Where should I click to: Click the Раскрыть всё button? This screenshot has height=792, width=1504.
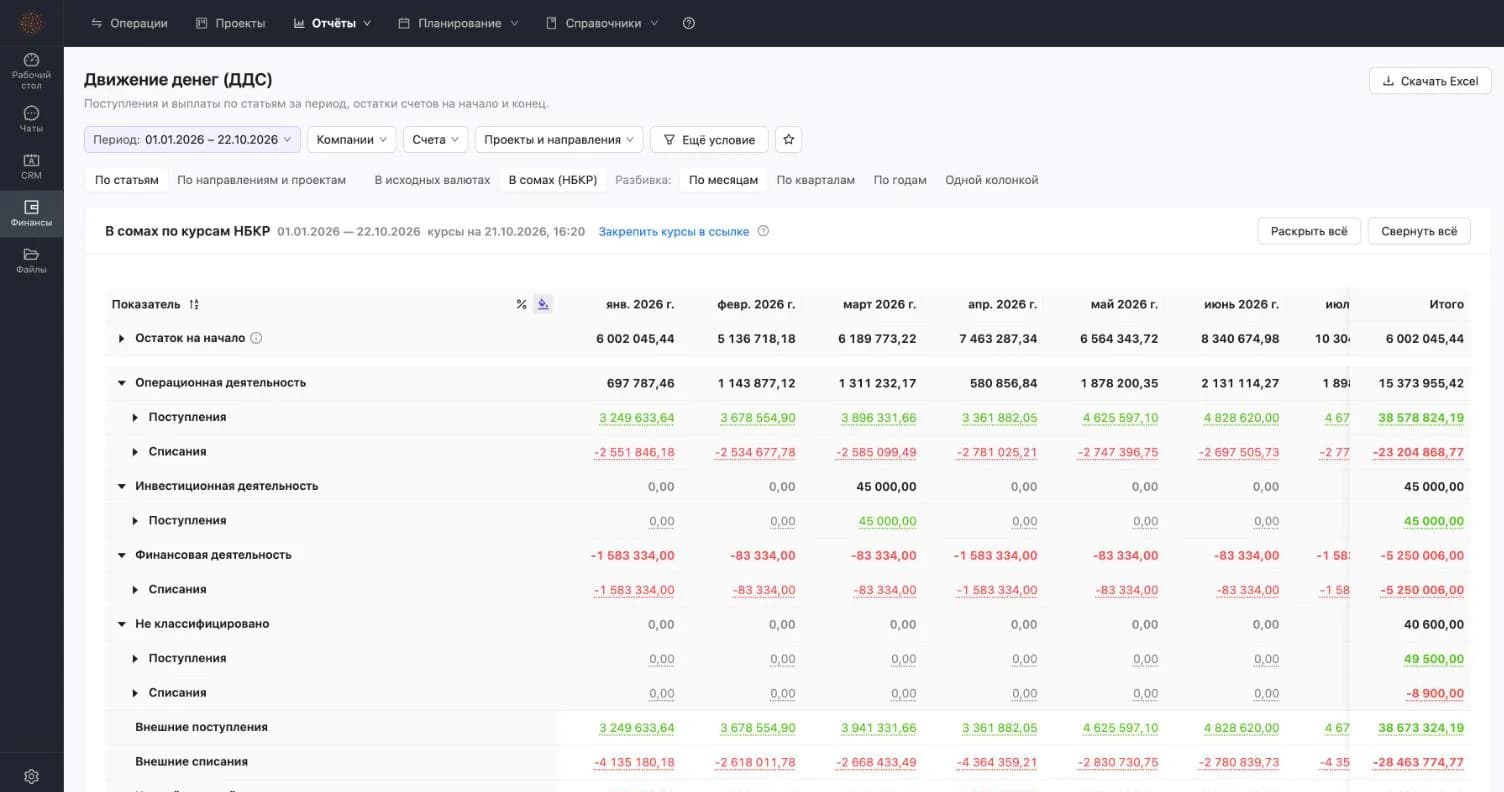1309,231
